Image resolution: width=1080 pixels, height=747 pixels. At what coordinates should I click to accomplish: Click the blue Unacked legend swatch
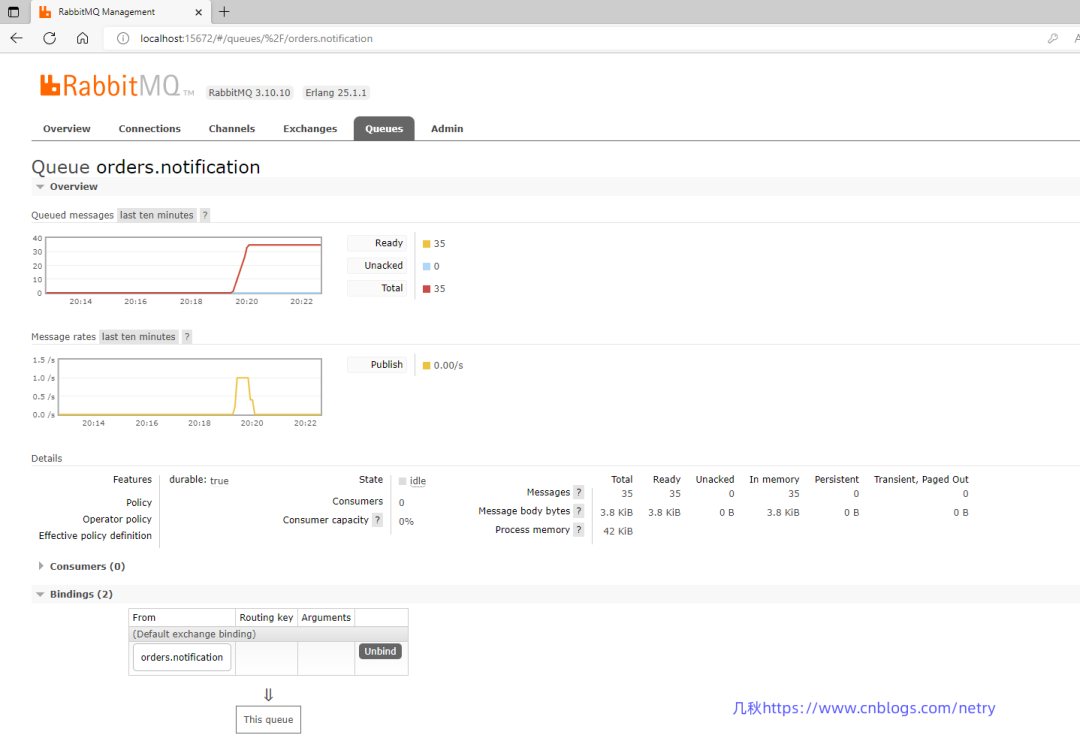pos(426,266)
